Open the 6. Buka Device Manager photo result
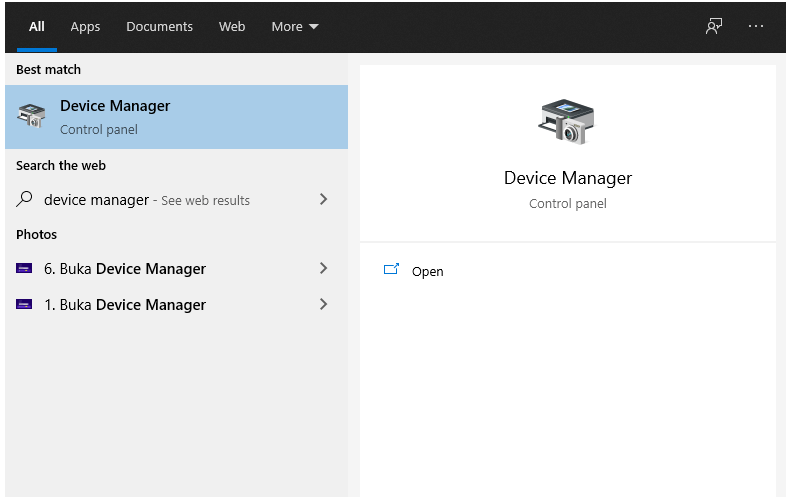 click(176, 269)
